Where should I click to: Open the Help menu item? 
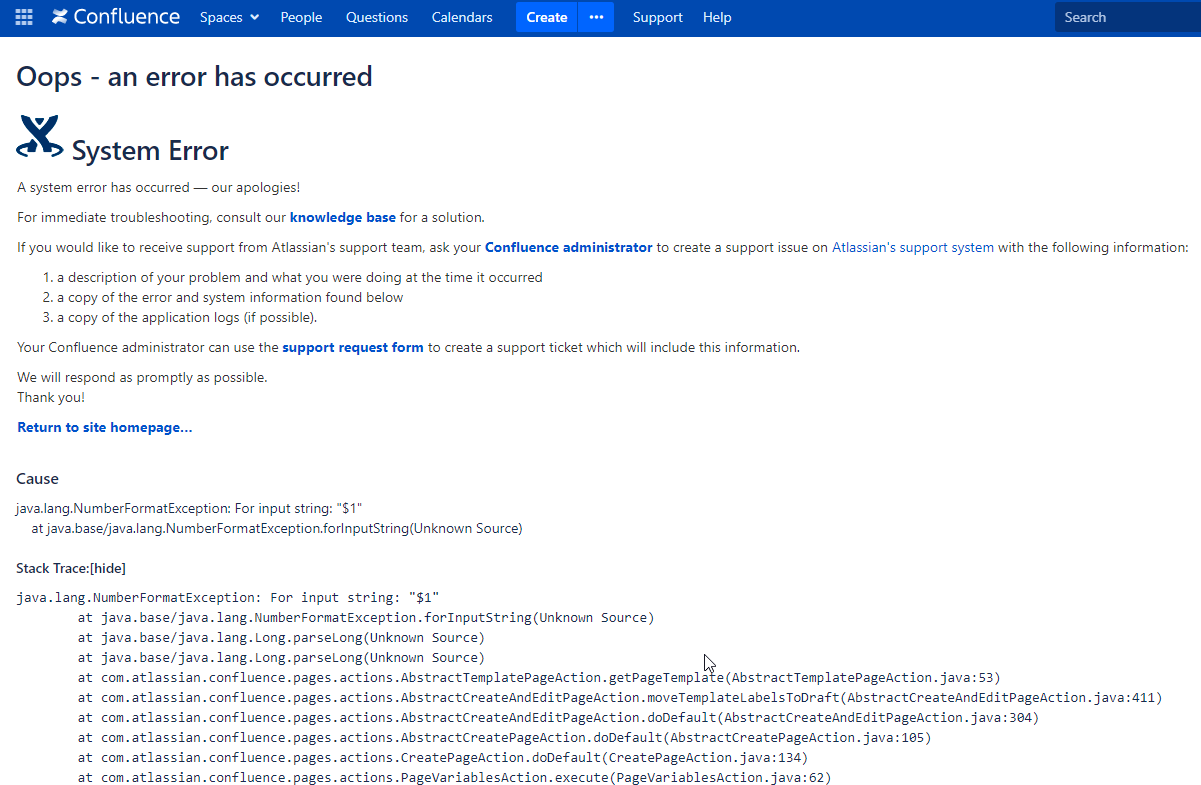(717, 17)
